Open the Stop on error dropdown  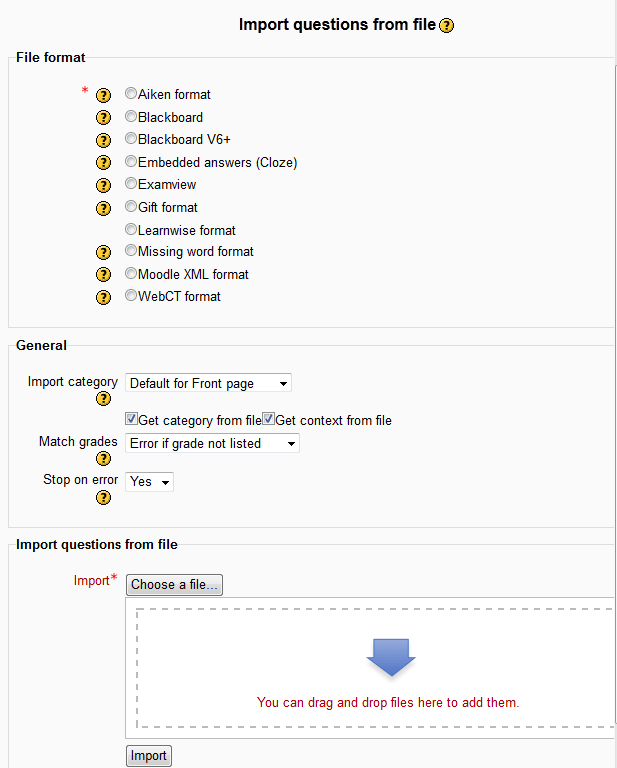point(149,482)
